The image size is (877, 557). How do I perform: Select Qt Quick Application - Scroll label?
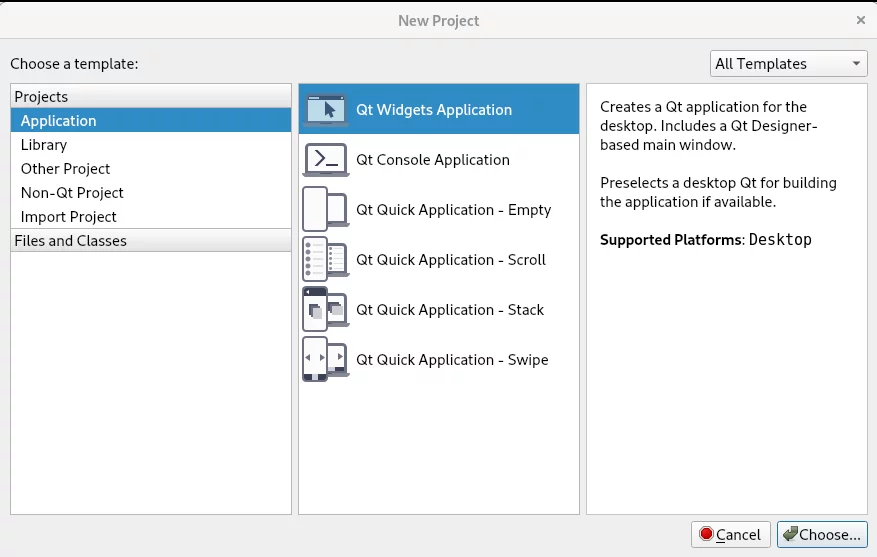(x=451, y=259)
